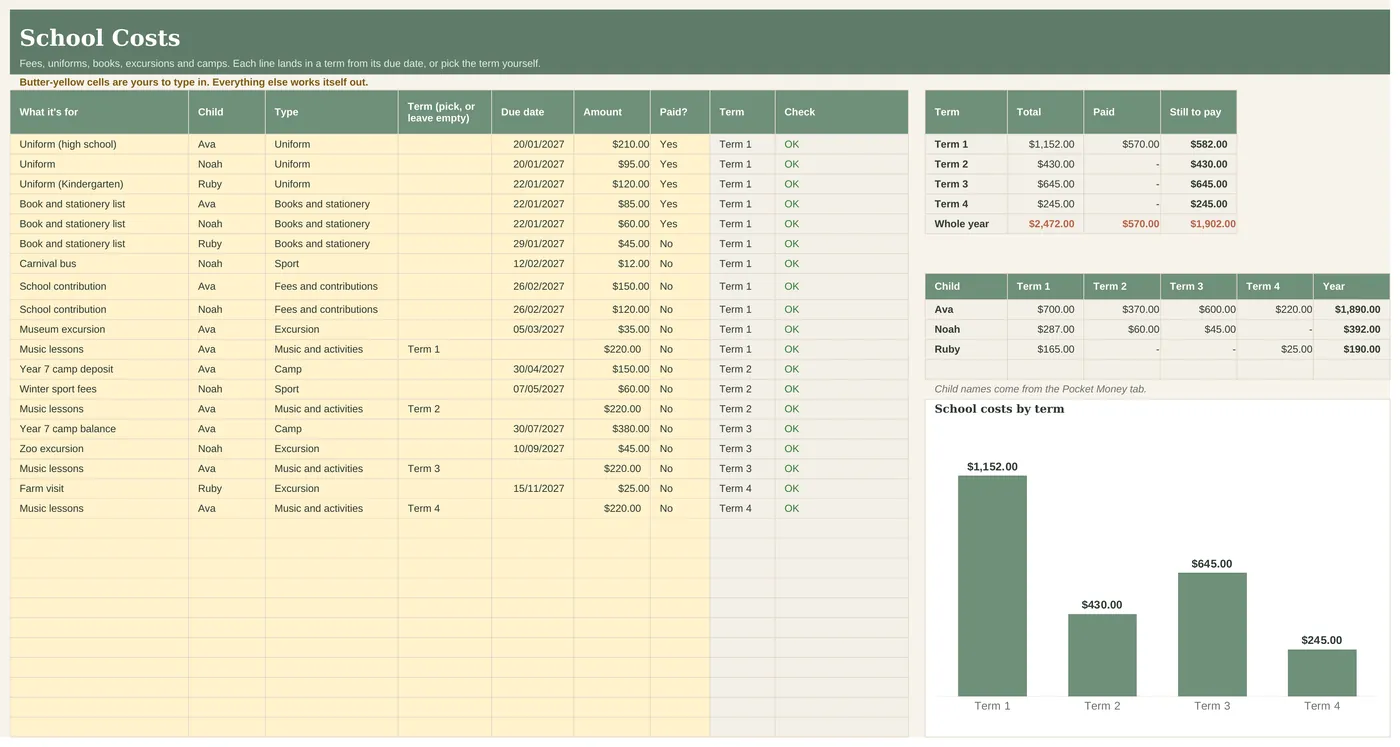The height and width of the screenshot is (747, 1400).
Task: Click the "Due date" column header
Action: coord(533,112)
